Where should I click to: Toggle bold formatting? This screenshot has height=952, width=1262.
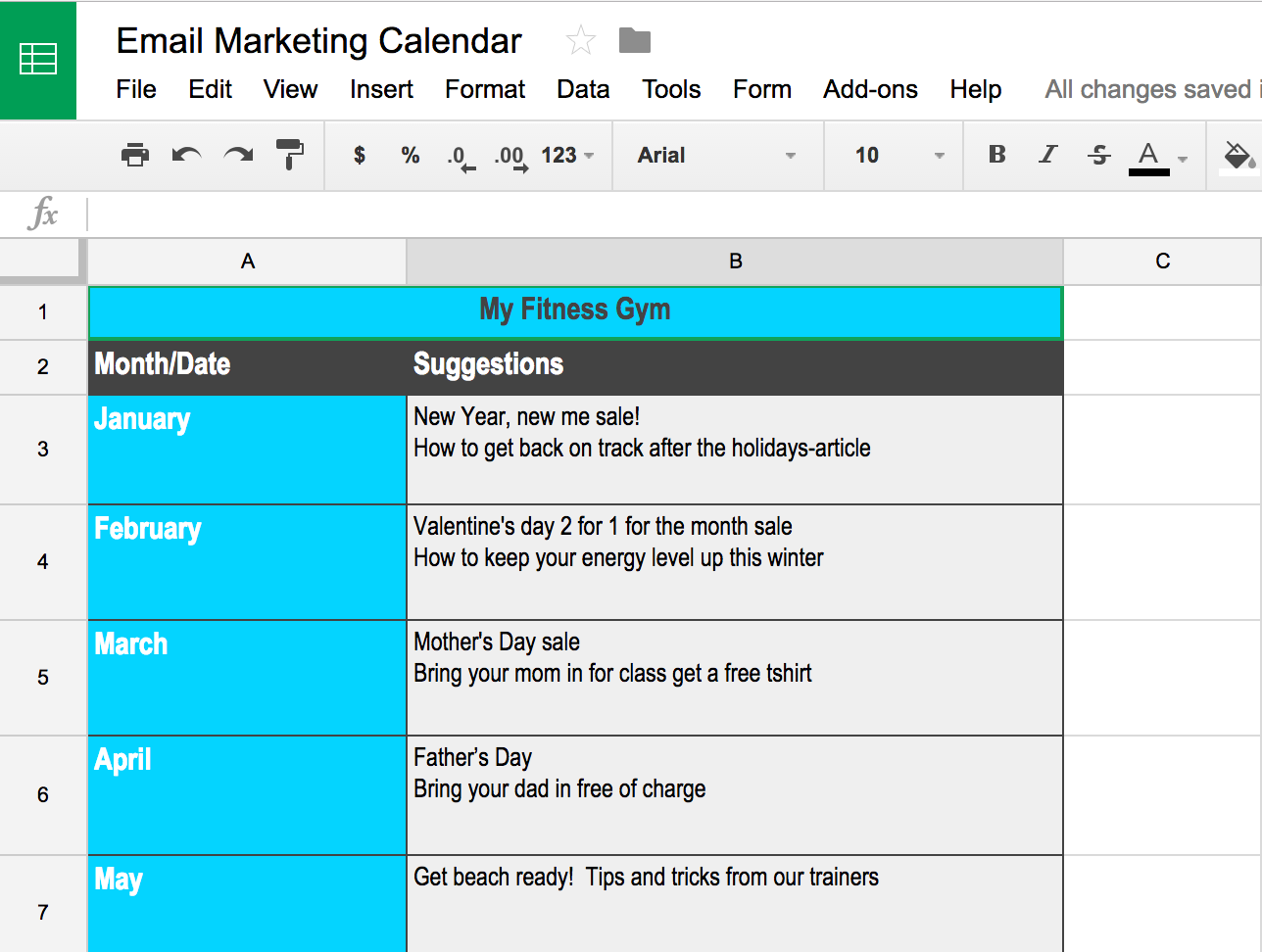(997, 155)
